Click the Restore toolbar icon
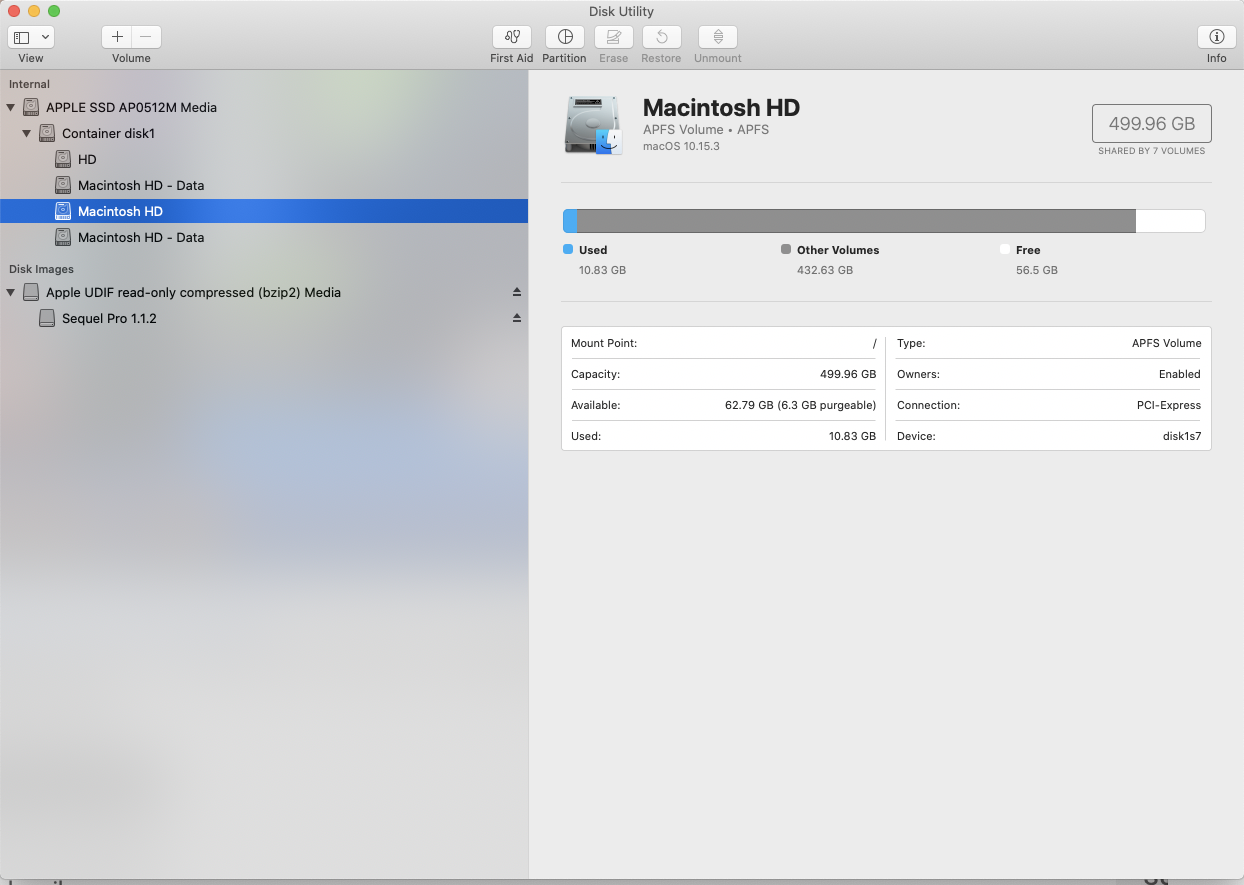 point(661,37)
